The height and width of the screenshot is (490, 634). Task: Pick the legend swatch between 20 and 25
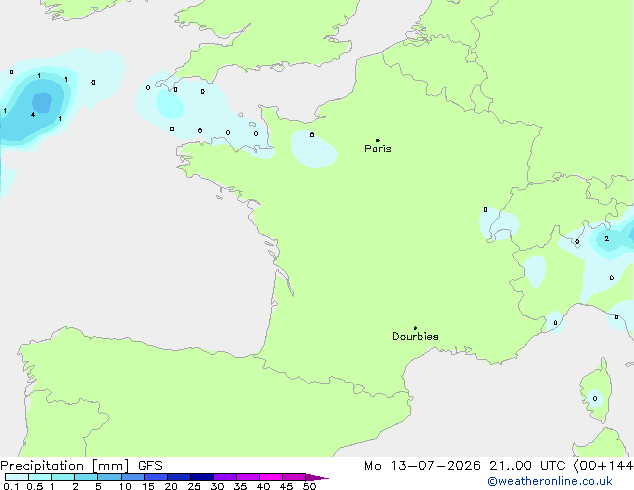click(179, 477)
